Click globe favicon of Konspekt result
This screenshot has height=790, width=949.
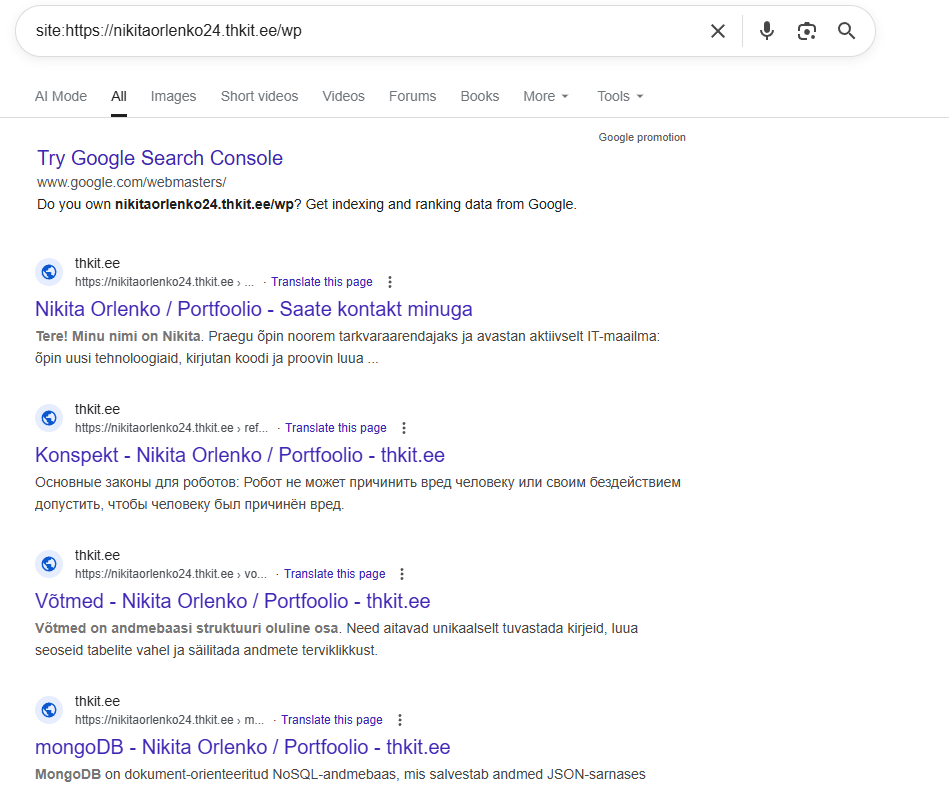pos(49,418)
